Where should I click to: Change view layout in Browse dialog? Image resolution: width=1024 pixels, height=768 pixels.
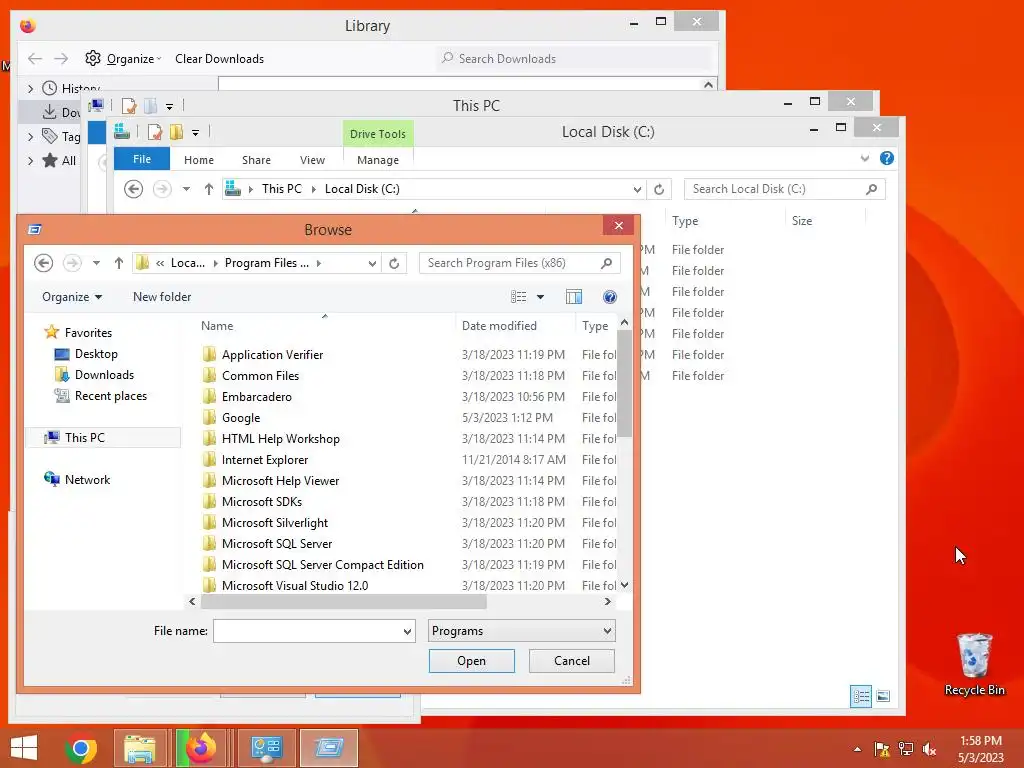click(519, 297)
